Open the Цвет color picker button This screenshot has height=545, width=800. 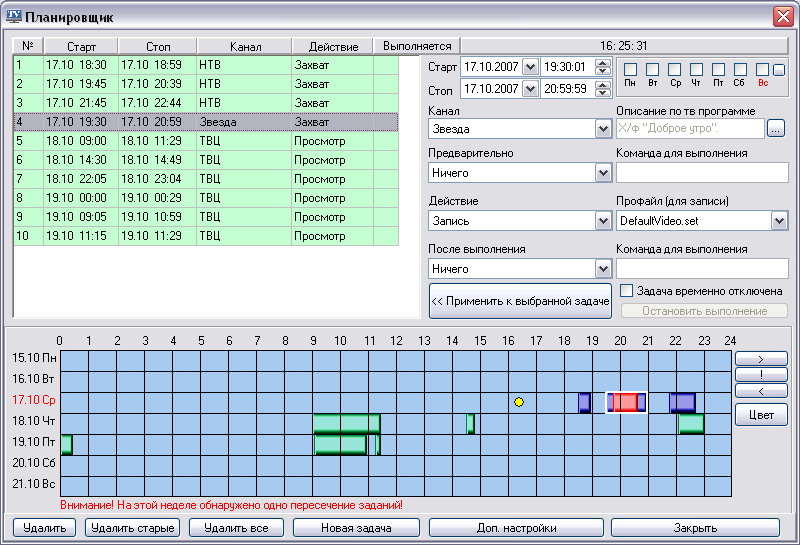[x=761, y=415]
